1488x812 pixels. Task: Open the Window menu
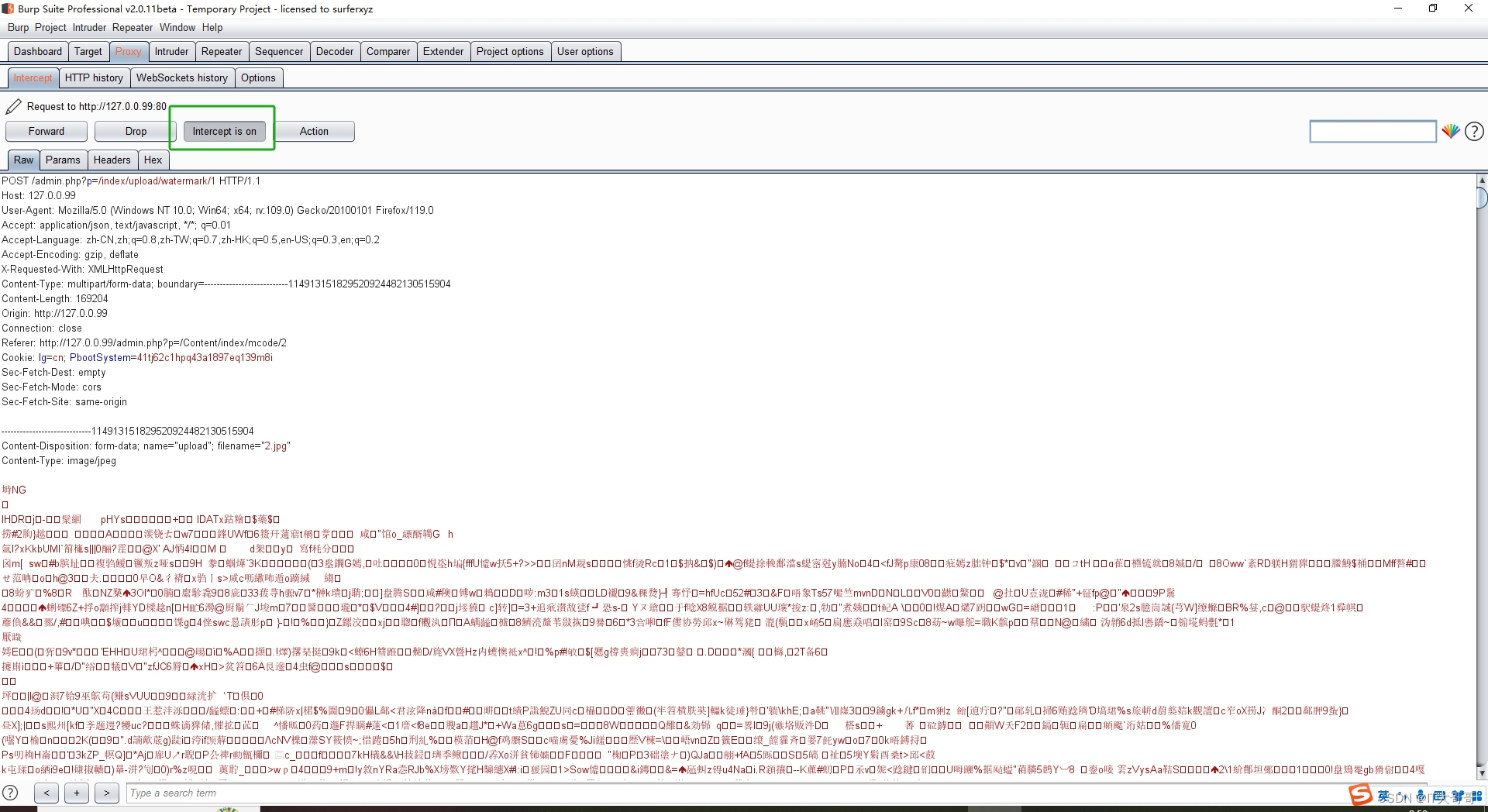(177, 27)
